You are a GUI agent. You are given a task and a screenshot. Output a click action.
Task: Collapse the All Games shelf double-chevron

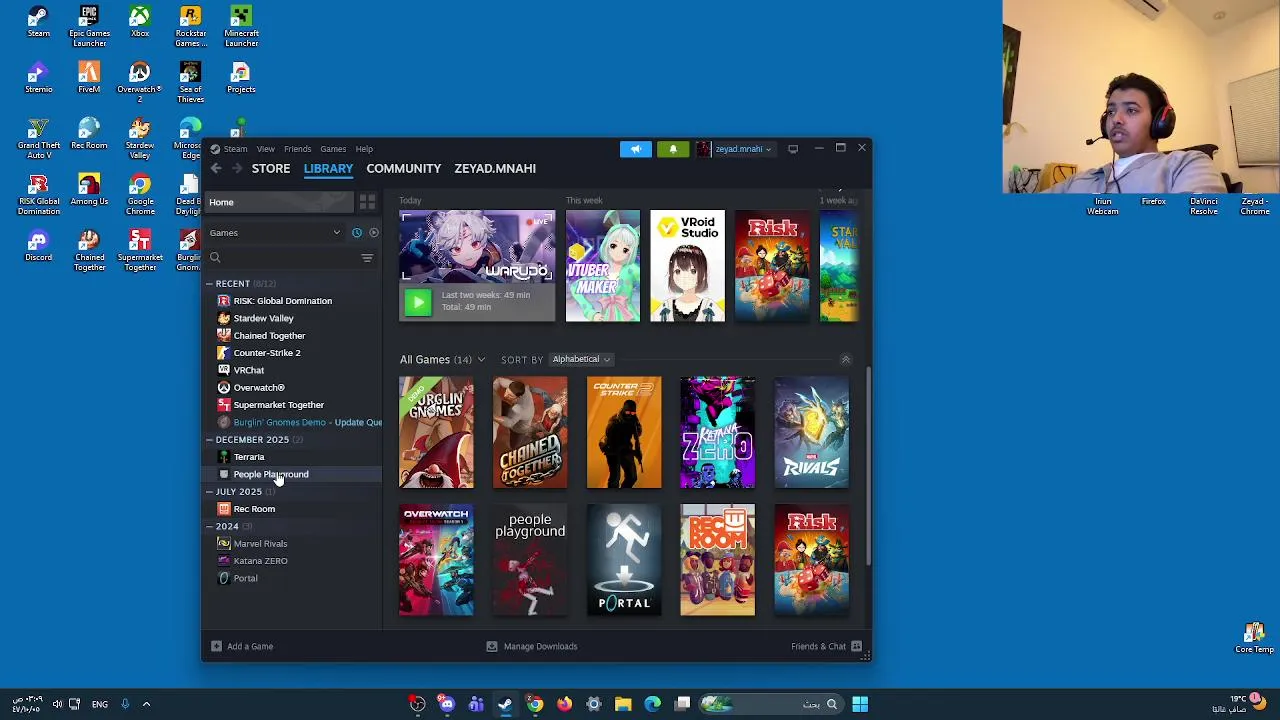[845, 359]
